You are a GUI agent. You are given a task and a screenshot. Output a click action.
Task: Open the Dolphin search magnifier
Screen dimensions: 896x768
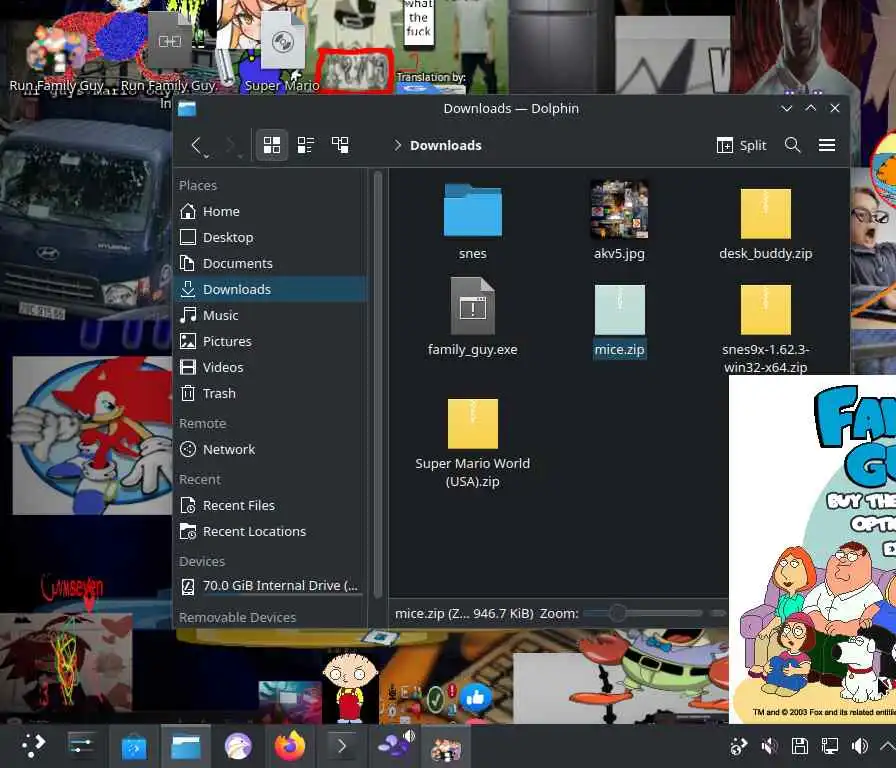[x=793, y=145]
